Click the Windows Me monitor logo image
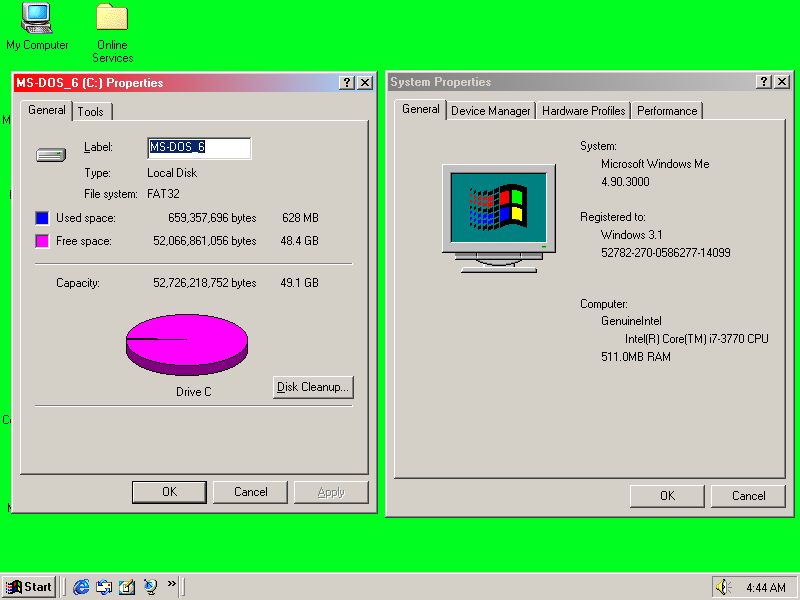 coord(498,218)
